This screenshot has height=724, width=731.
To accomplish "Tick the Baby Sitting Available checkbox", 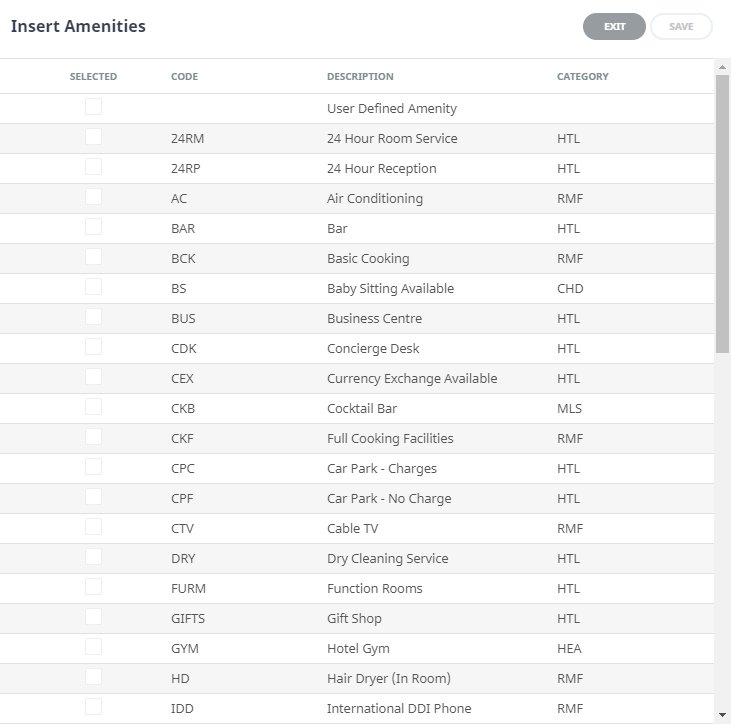I will pyautogui.click(x=93, y=287).
